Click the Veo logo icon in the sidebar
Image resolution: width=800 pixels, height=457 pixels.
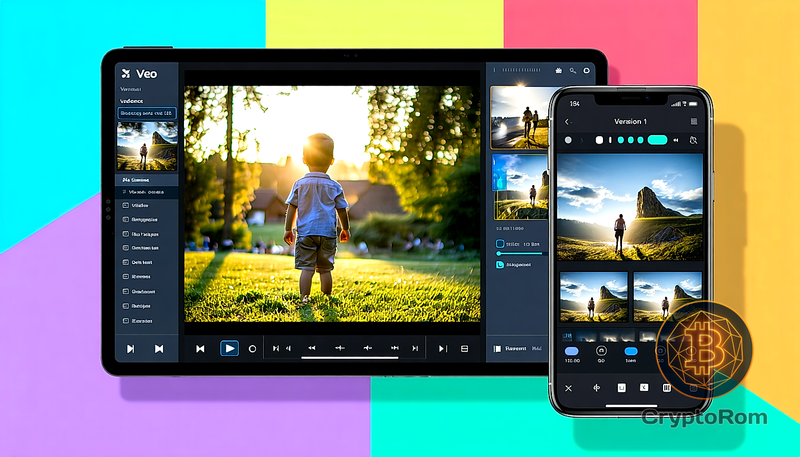(x=125, y=72)
